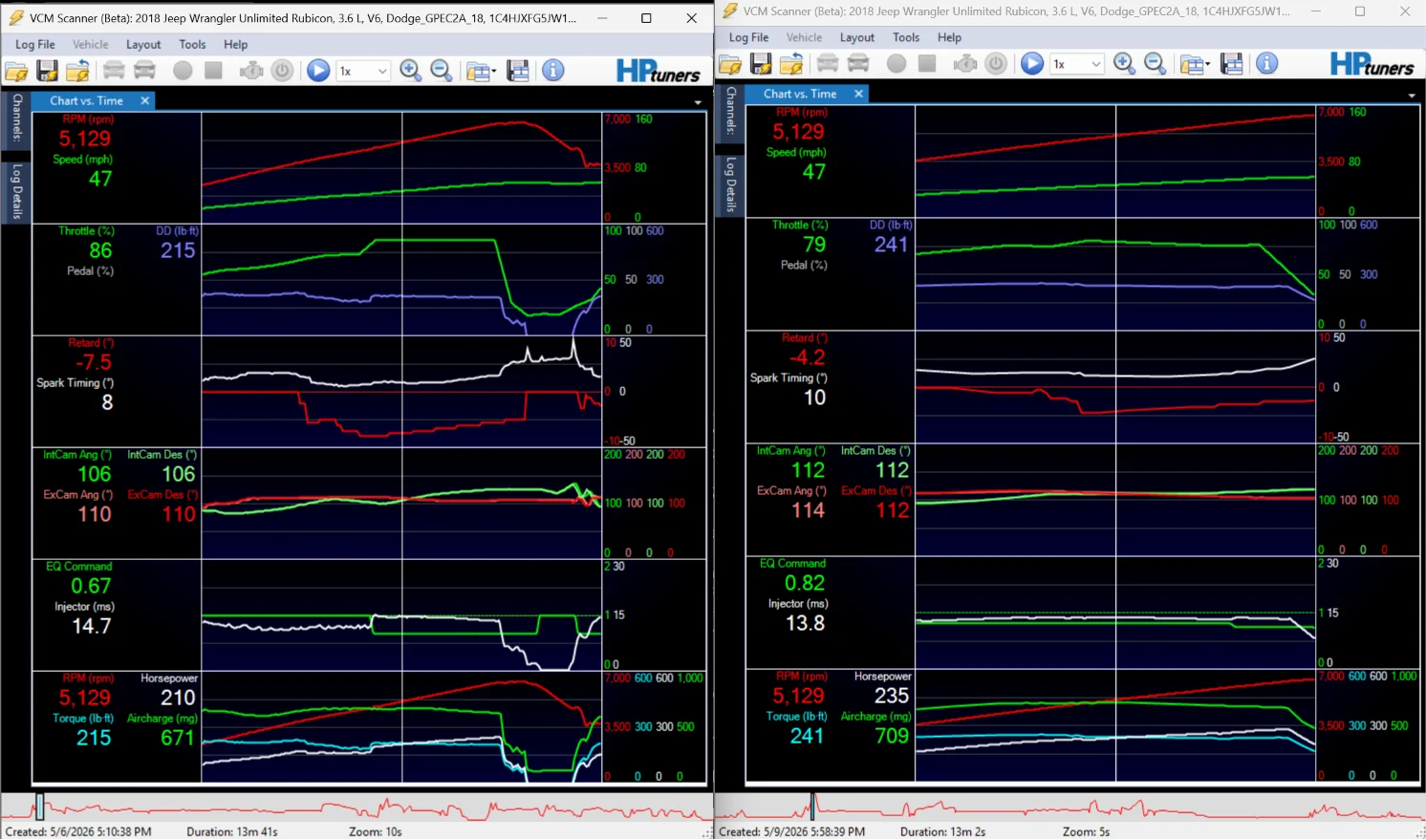The image size is (1426, 840).
Task: Open the right window's 1x speed dropdown
Action: coord(1077,64)
